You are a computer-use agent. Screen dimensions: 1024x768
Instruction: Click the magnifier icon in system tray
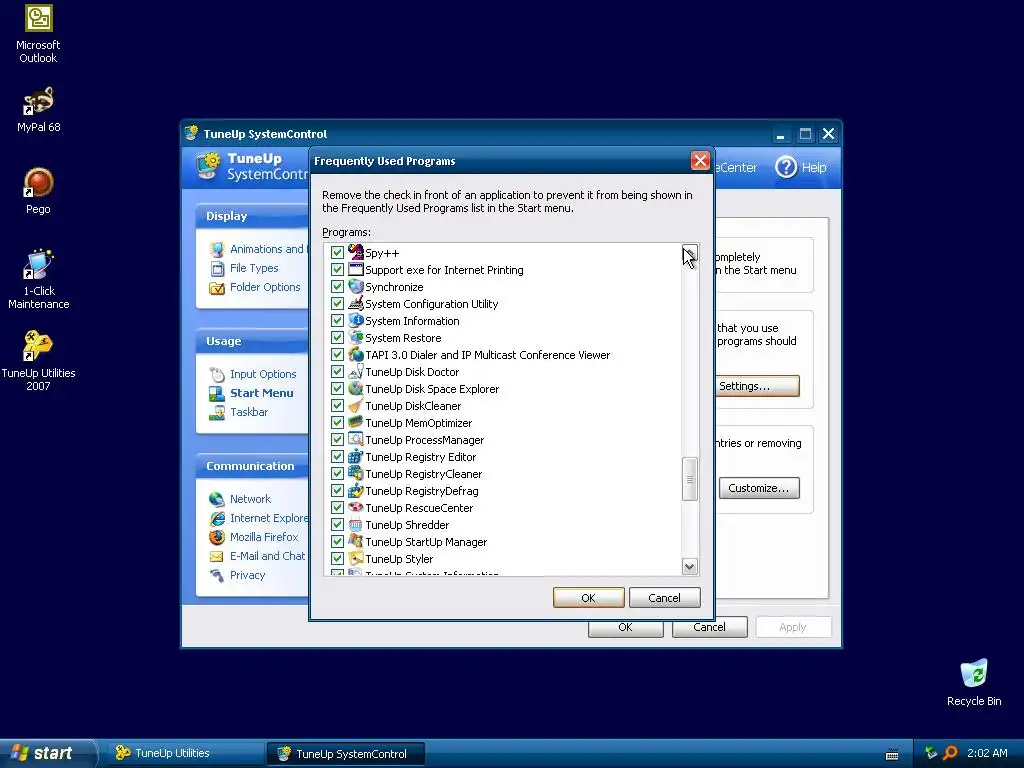[x=950, y=753]
